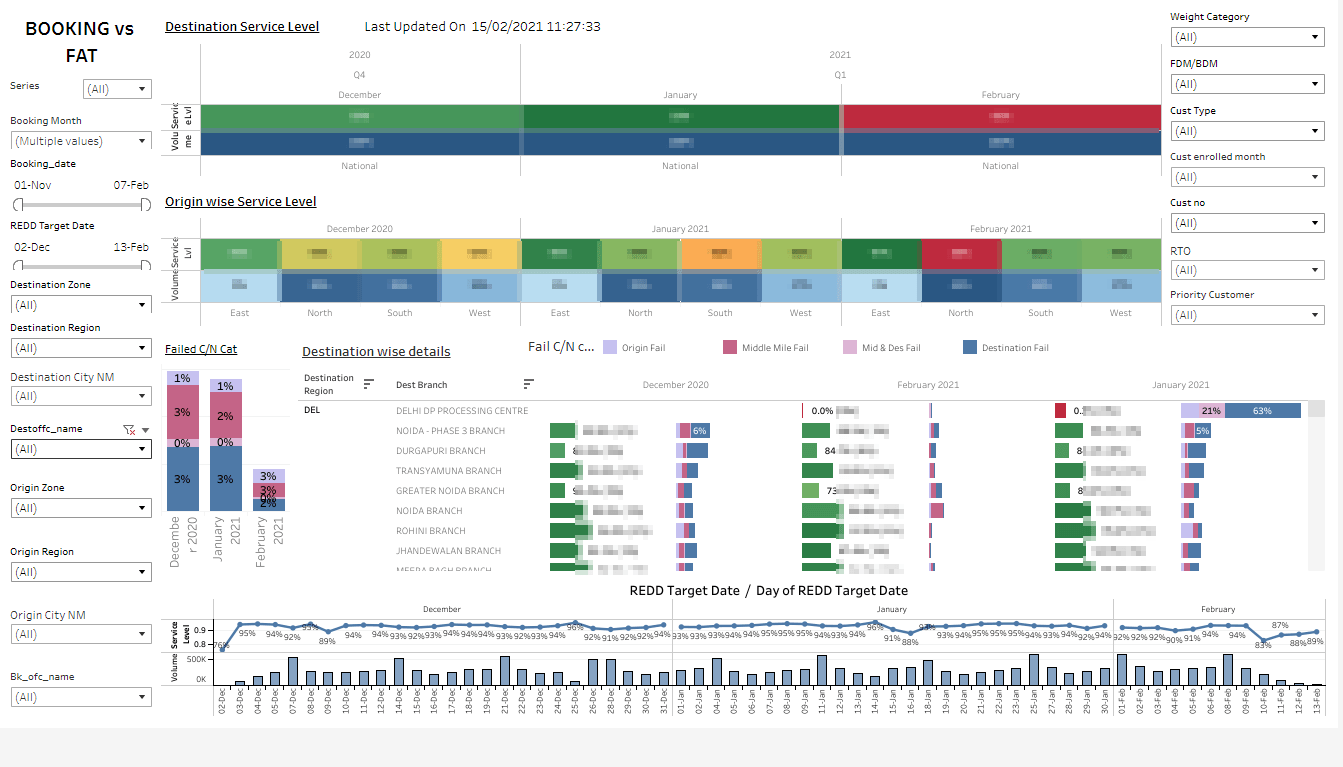Screen dimensions: 1343x767
Task: Open the RTO dropdown
Action: click(1317, 269)
